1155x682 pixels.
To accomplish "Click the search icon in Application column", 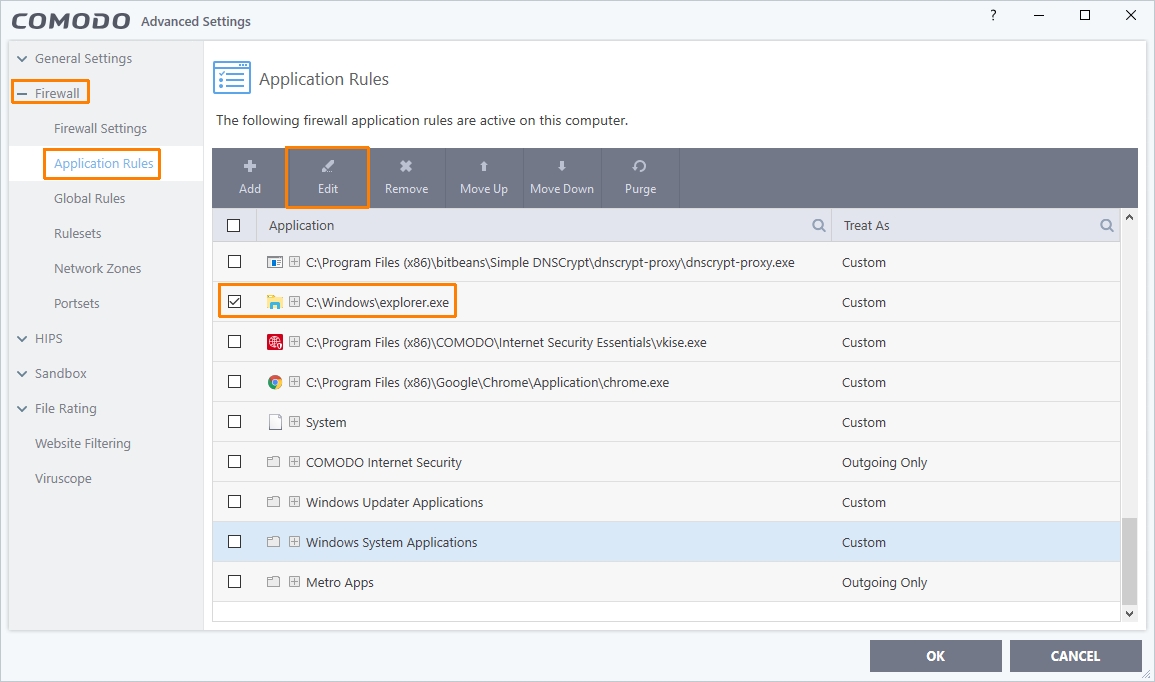I will click(x=819, y=226).
